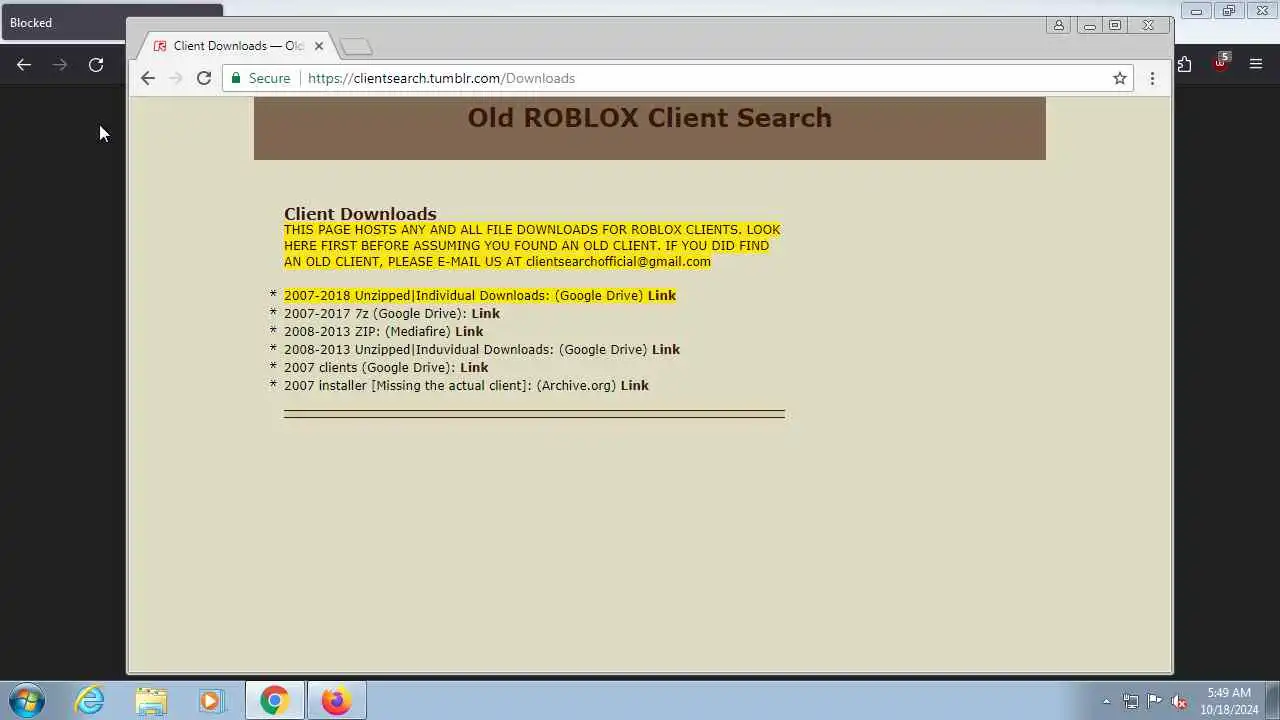
Task: Click the muted volume tray icon
Action: 1179,701
